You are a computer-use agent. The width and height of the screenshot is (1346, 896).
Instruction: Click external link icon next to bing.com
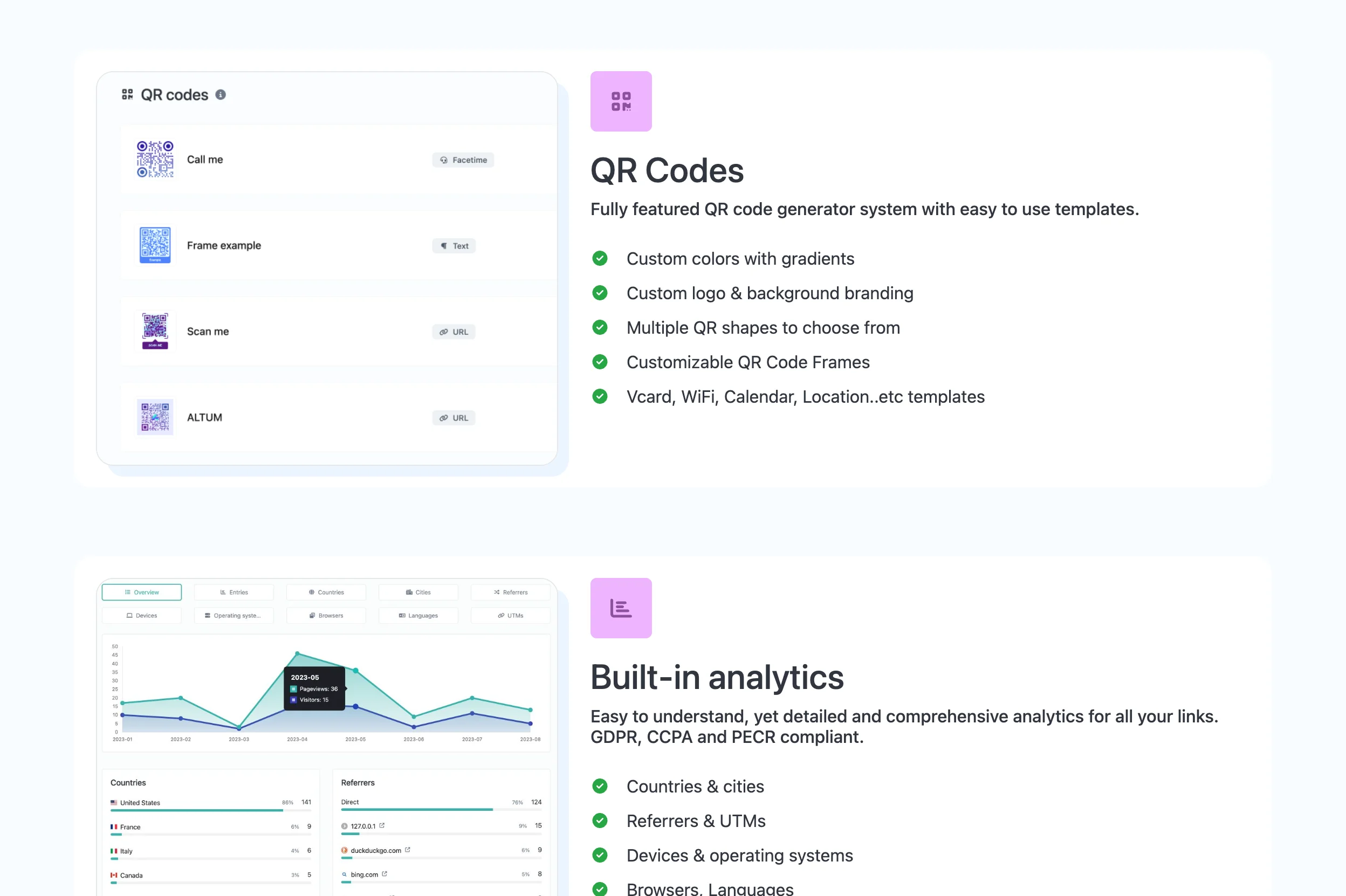(384, 874)
